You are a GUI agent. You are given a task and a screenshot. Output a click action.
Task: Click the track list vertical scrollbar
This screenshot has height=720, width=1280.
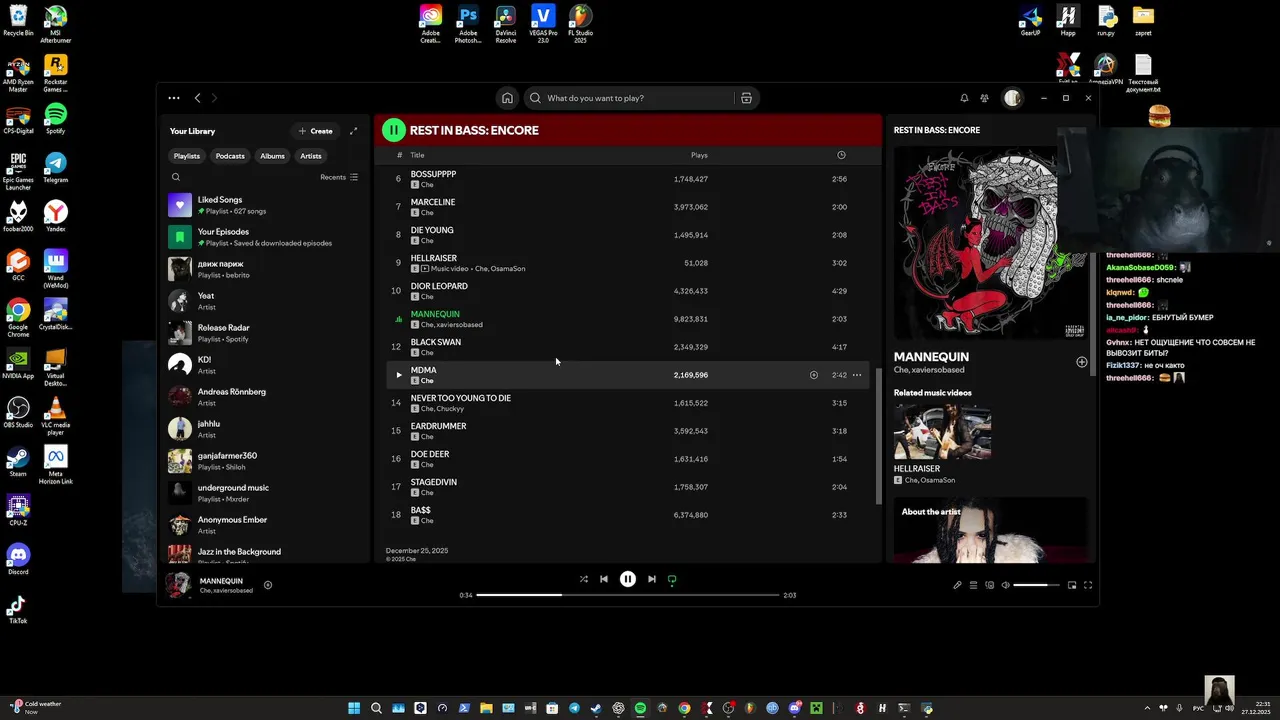click(878, 435)
